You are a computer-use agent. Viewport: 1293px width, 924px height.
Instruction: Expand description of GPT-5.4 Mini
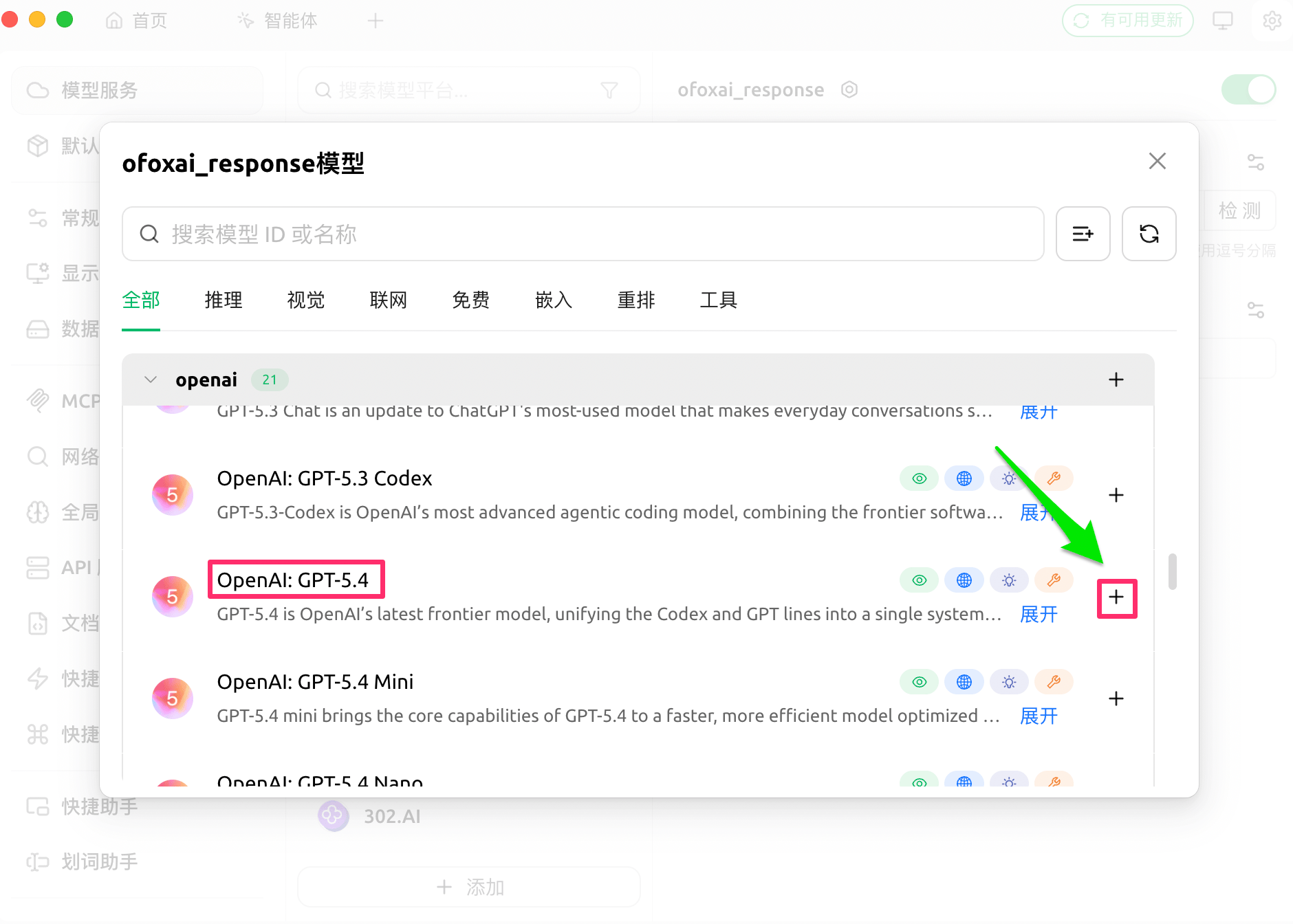tap(1039, 716)
